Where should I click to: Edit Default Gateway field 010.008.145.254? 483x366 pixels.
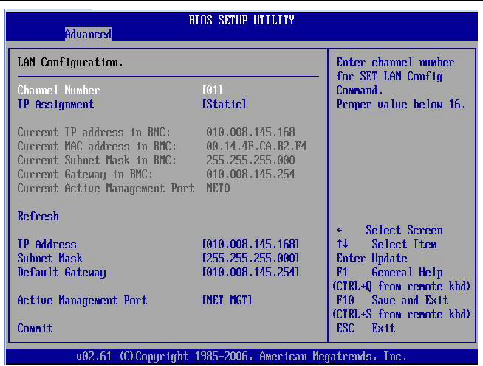click(251, 272)
